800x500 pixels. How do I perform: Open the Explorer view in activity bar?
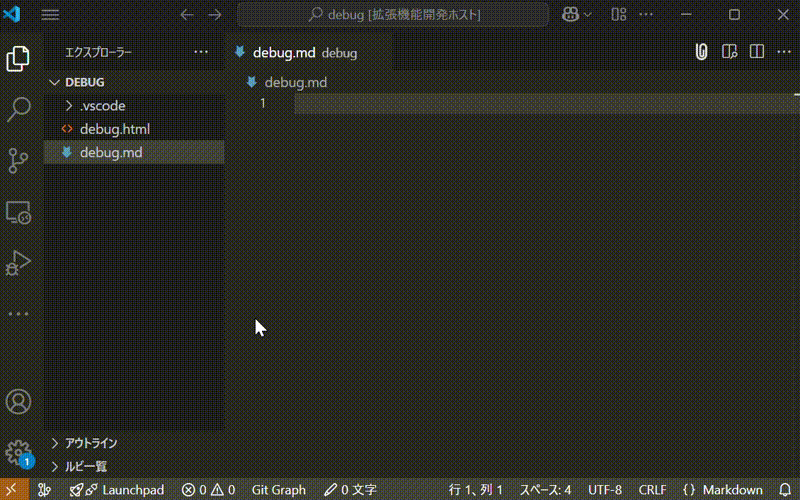(x=18, y=58)
